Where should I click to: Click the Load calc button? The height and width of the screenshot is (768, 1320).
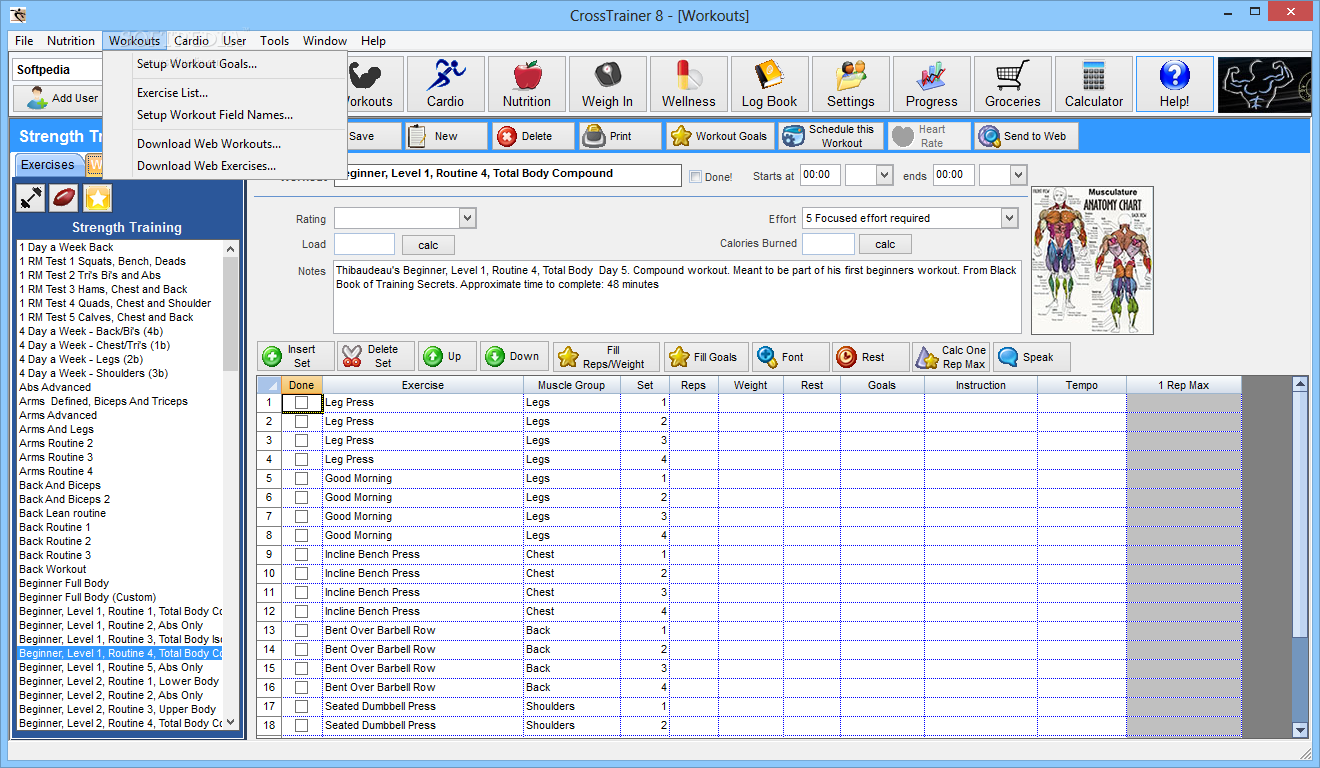(428, 245)
